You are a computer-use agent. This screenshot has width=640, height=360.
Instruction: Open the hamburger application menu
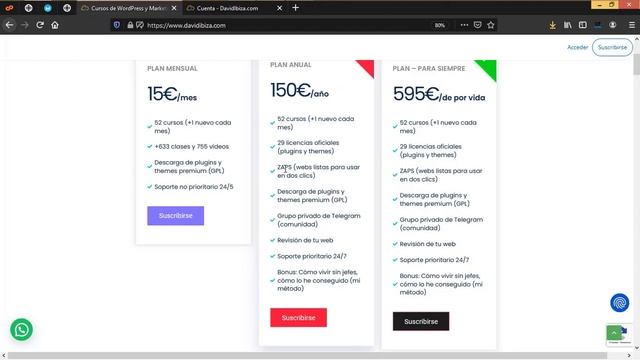click(x=631, y=25)
